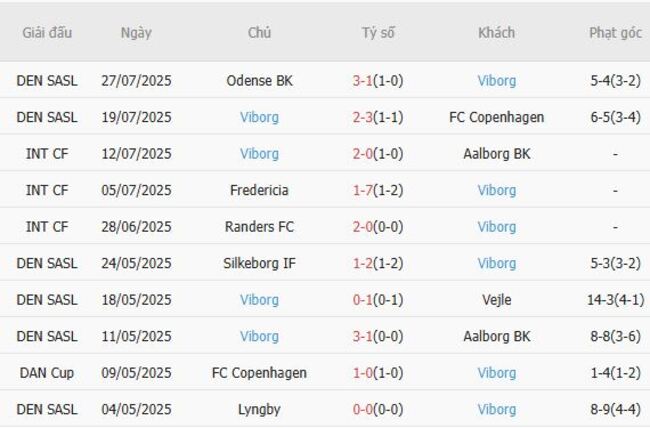
Task: Open the 1-7 score of Fredericia match
Action: pyautogui.click(x=378, y=190)
